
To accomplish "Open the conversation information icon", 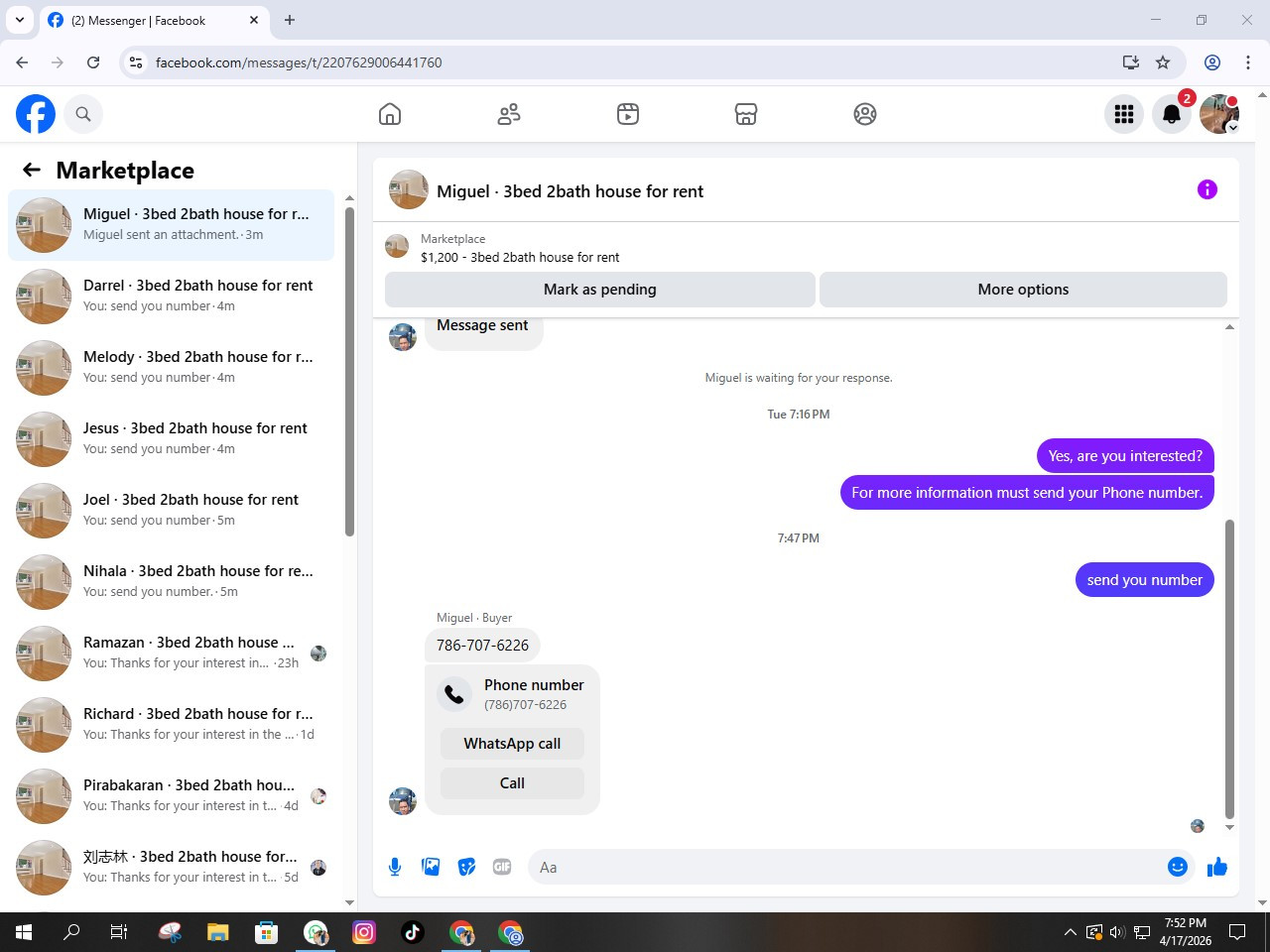I will [x=1207, y=189].
